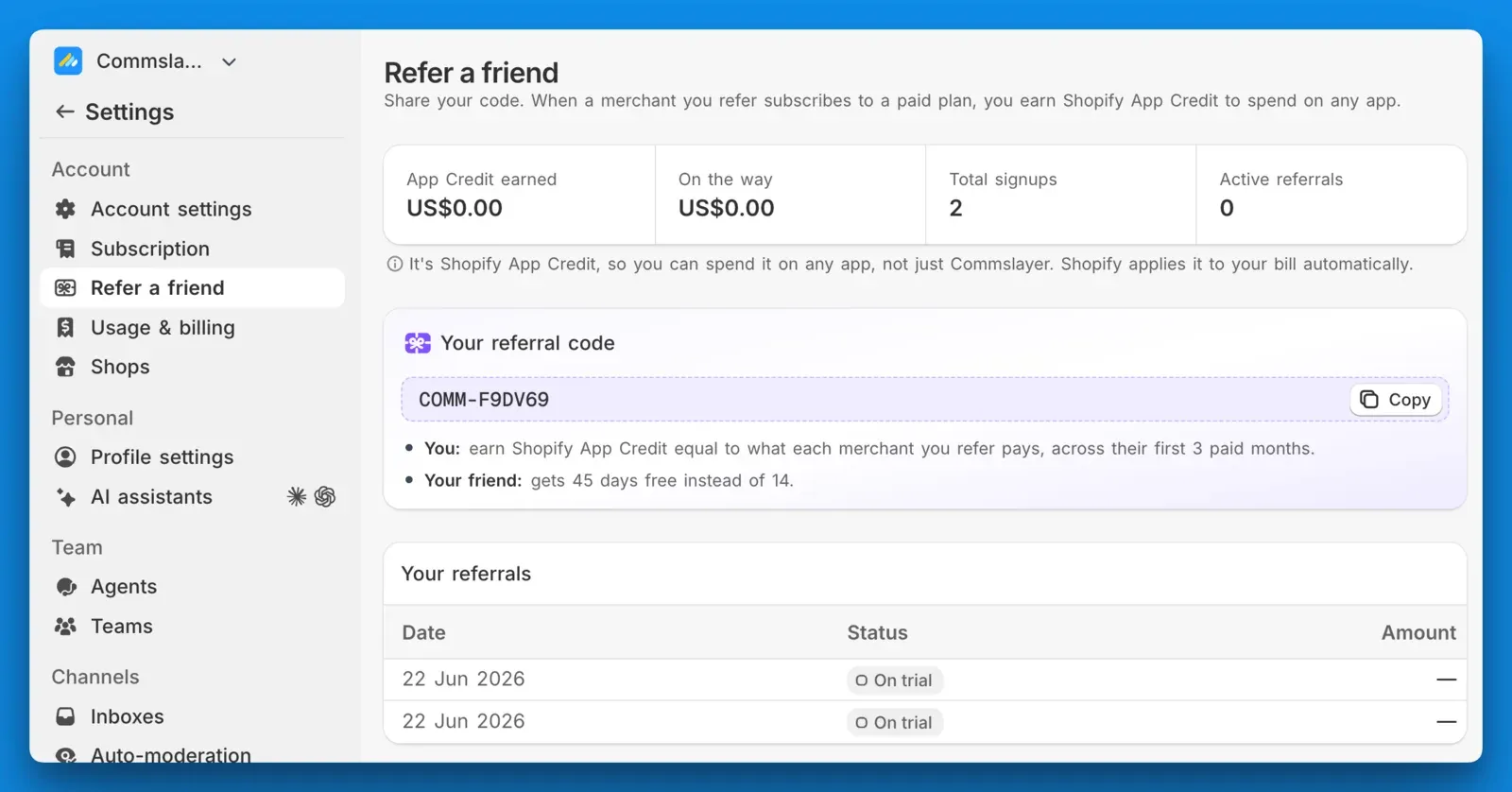Click the Refer a friend page title
1512x792 pixels.
tap(471, 73)
